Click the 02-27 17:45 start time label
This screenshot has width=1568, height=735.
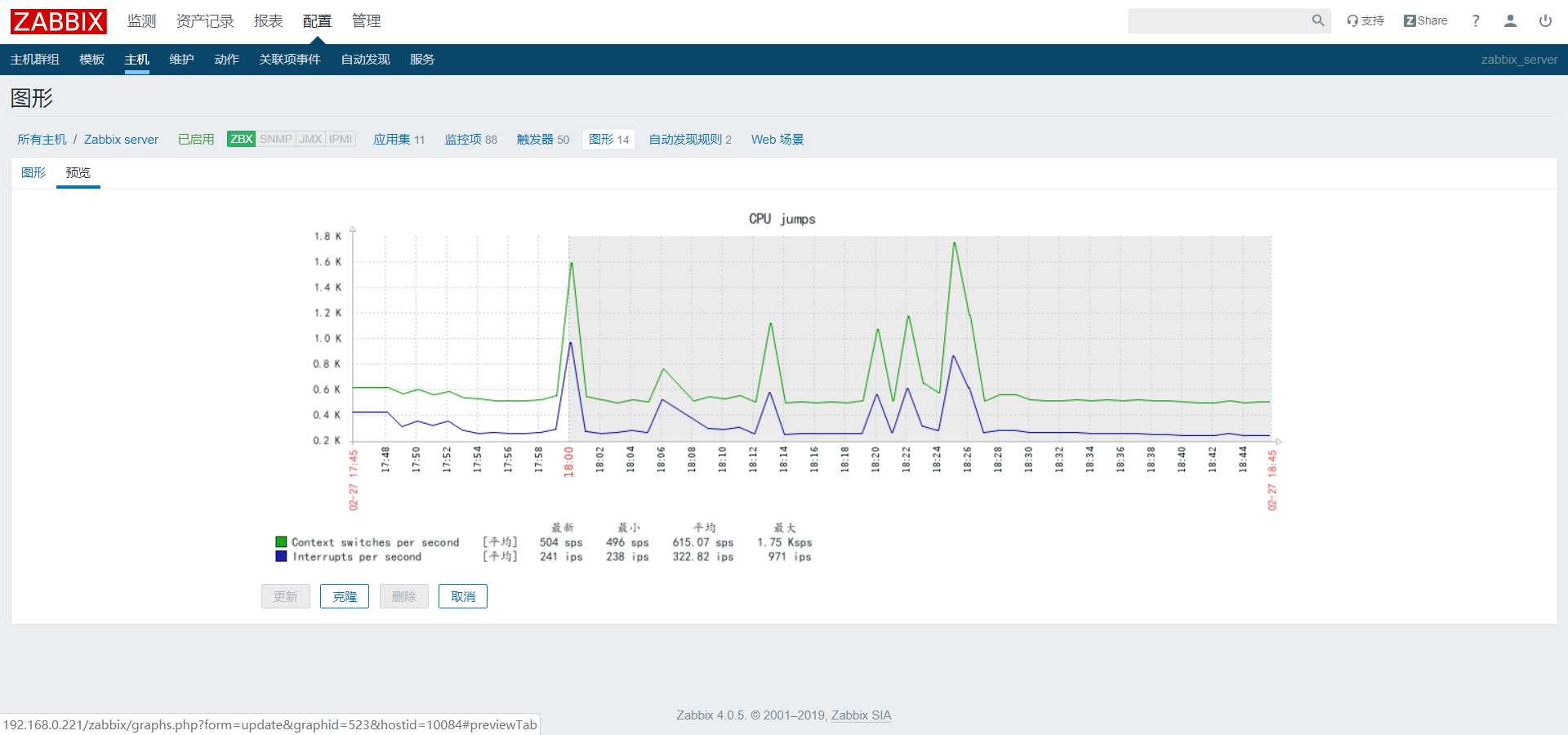point(354,480)
